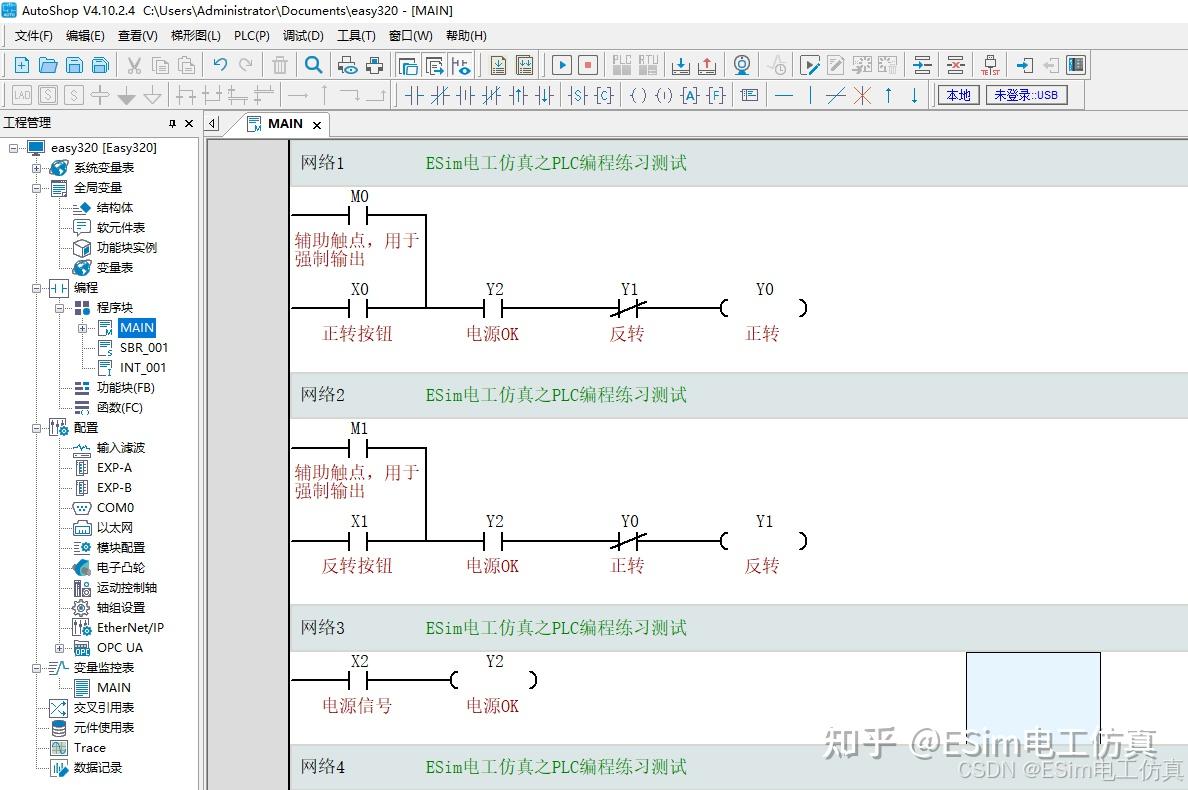The image size is (1188, 790).
Task: Select the horizontal line drawing tool
Action: [x=784, y=95]
